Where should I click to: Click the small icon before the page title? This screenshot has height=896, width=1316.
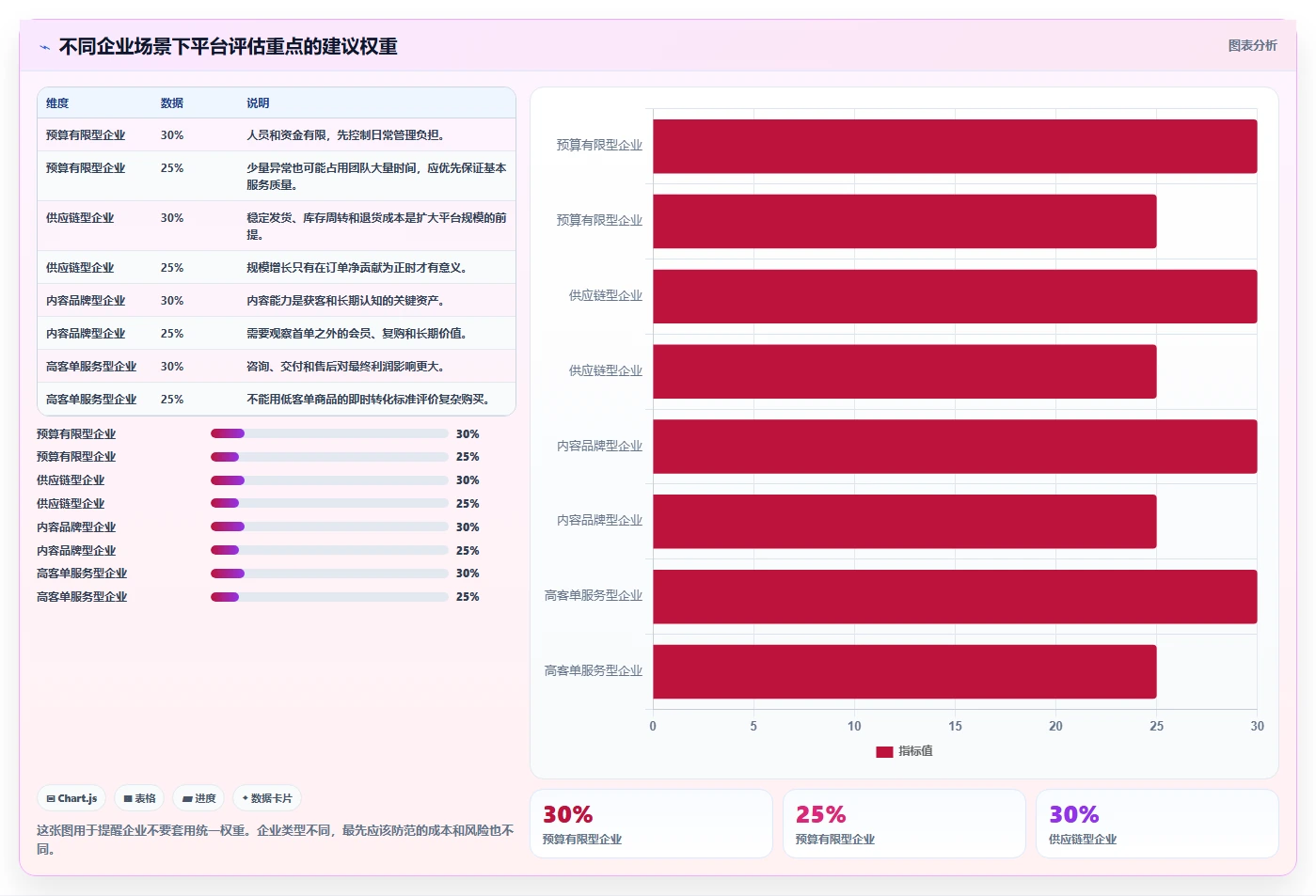[x=44, y=47]
